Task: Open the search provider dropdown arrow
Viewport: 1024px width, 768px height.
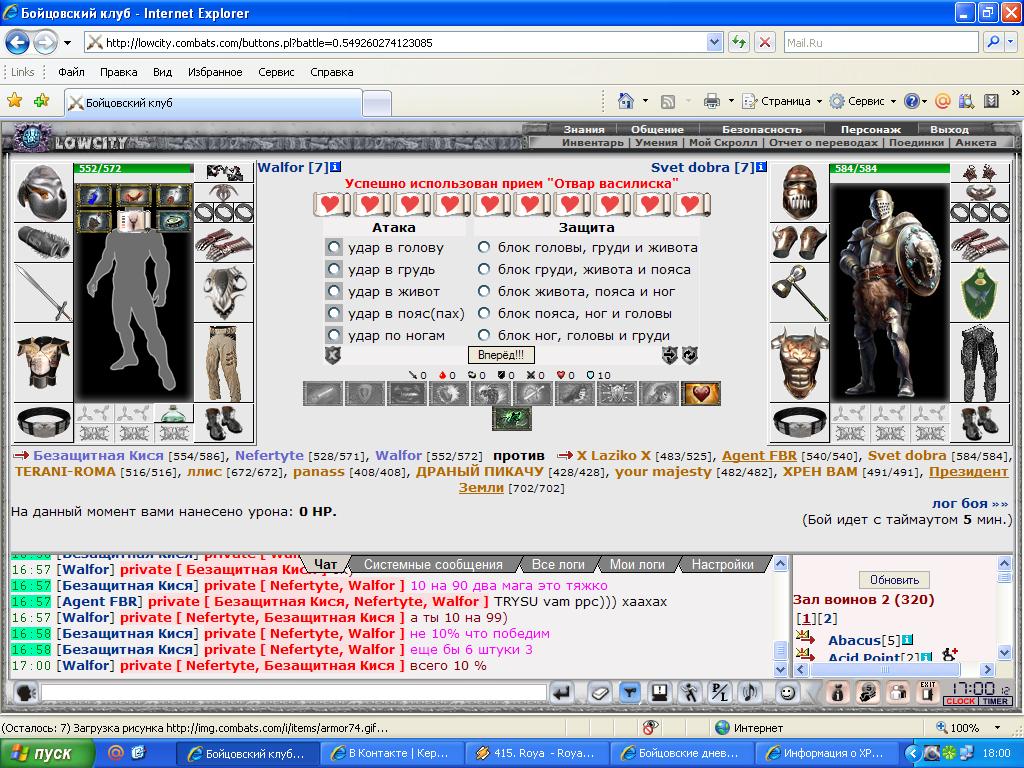Action: click(1011, 43)
